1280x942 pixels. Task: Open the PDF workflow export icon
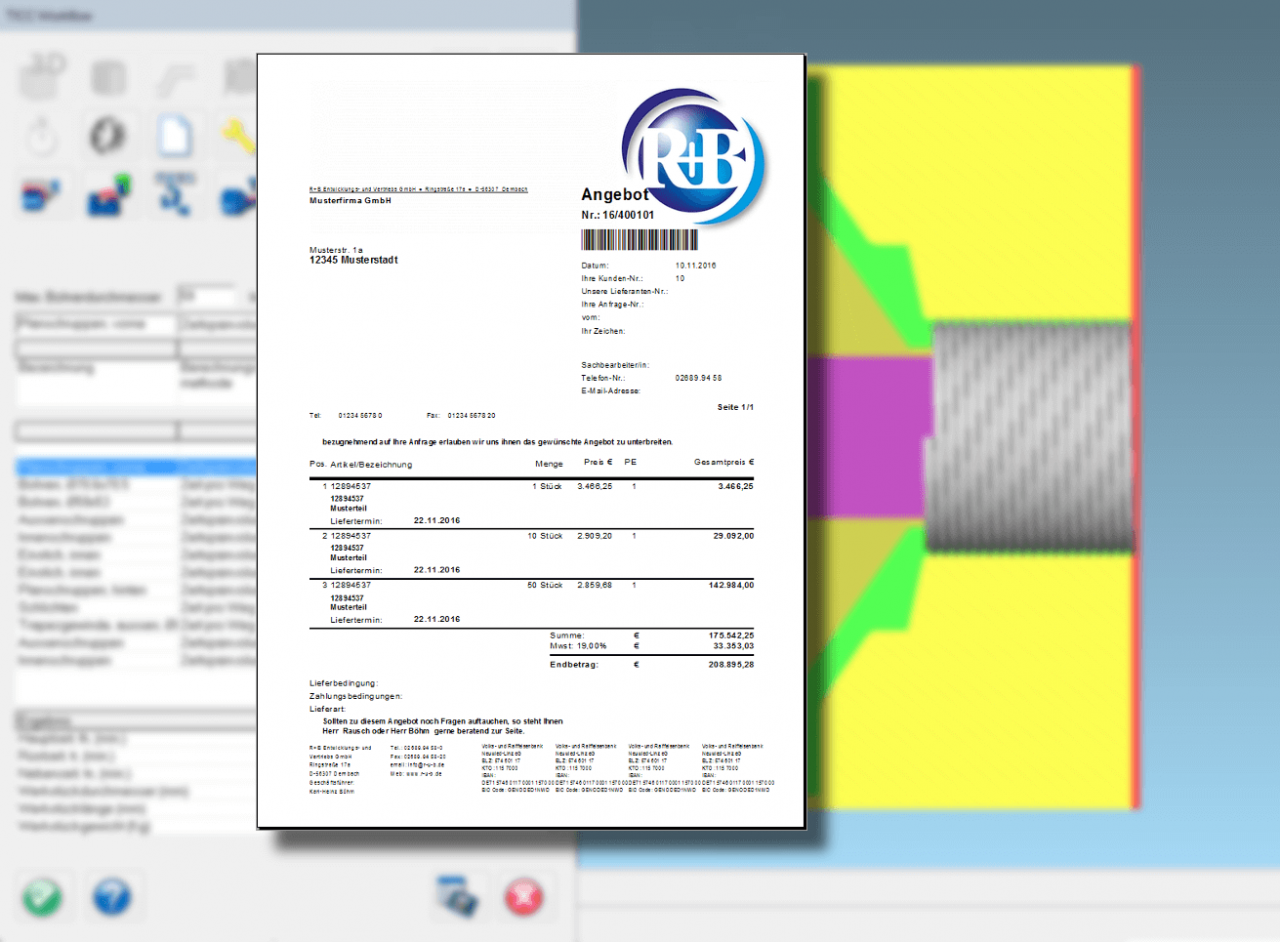(172, 195)
